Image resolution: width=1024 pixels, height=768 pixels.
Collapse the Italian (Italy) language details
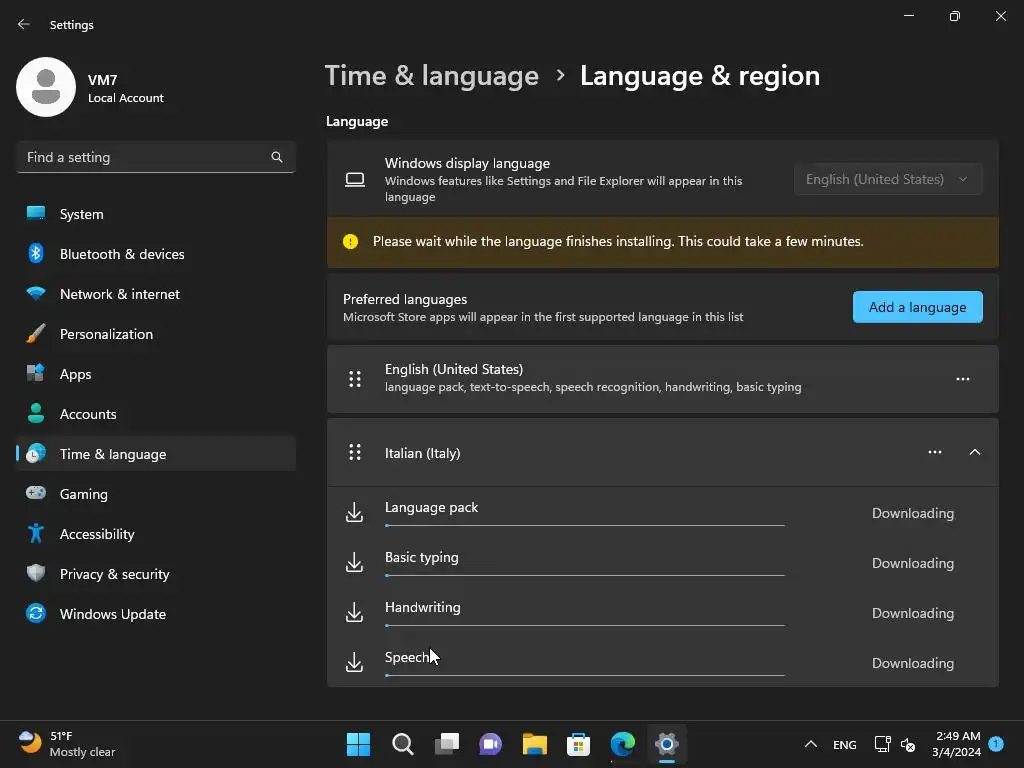click(x=974, y=452)
